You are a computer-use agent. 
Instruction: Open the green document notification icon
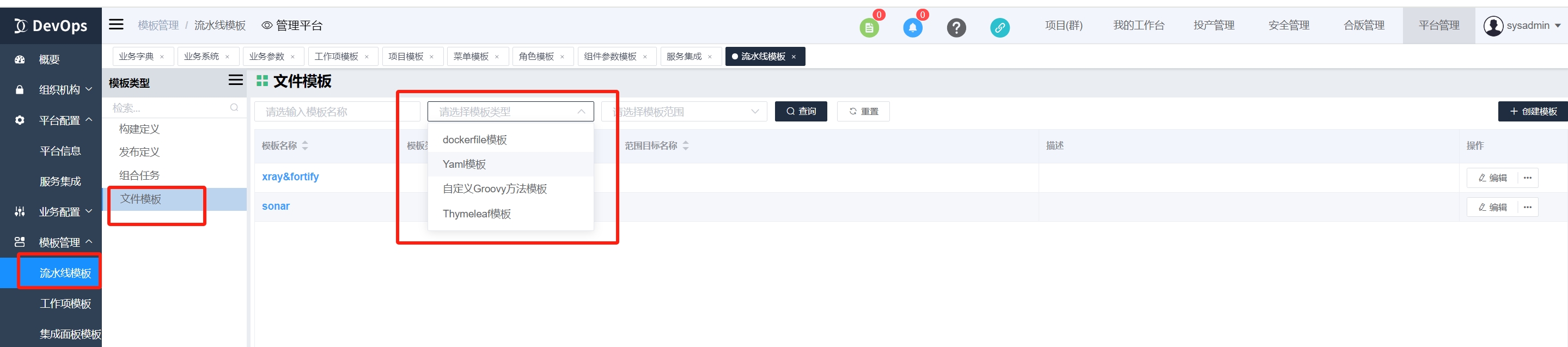869,27
